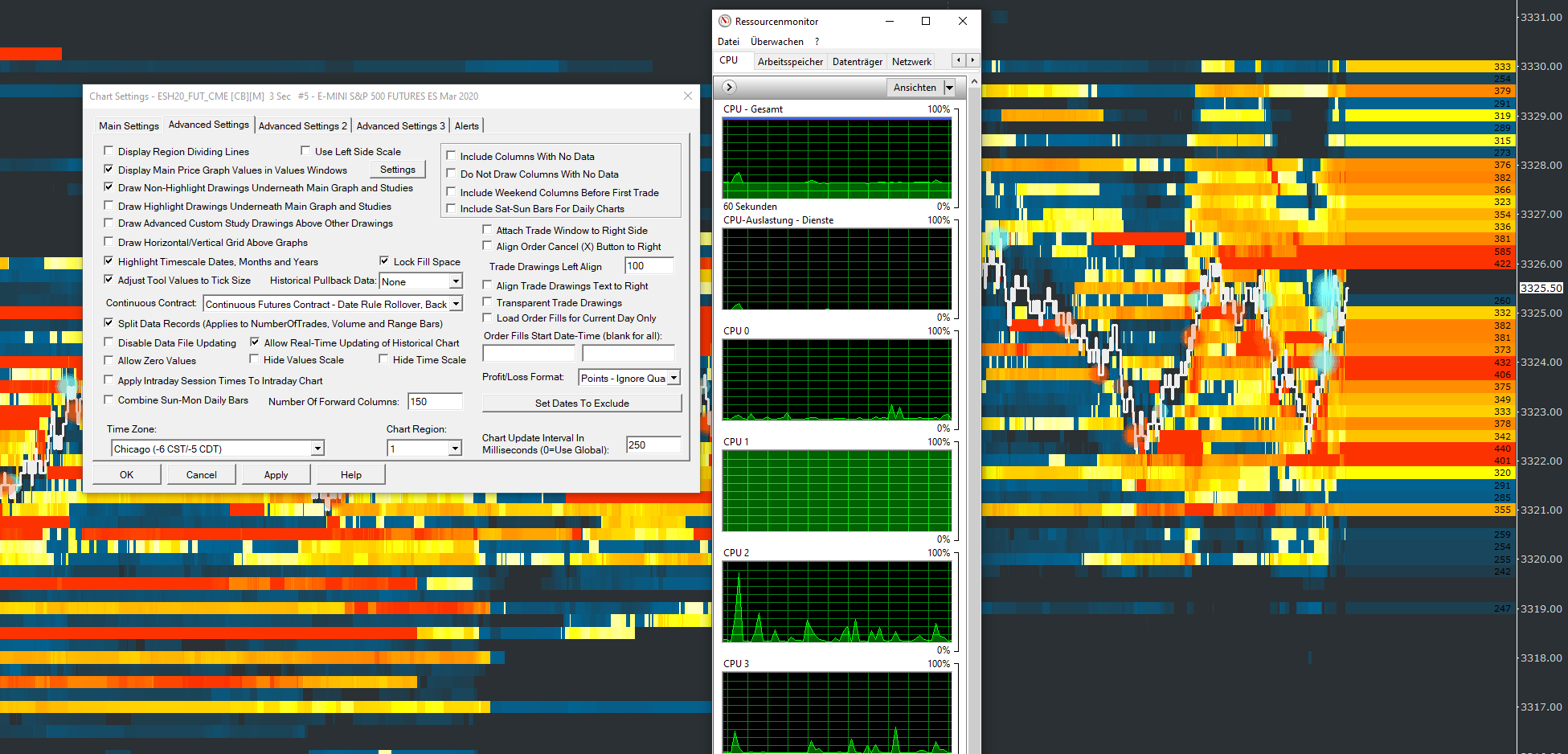
Task: Toggle Highlight Timescale Dates, Months and Years
Action: [x=108, y=260]
